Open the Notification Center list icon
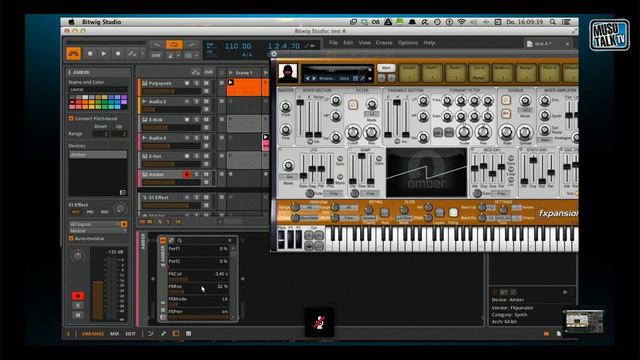 point(566,22)
